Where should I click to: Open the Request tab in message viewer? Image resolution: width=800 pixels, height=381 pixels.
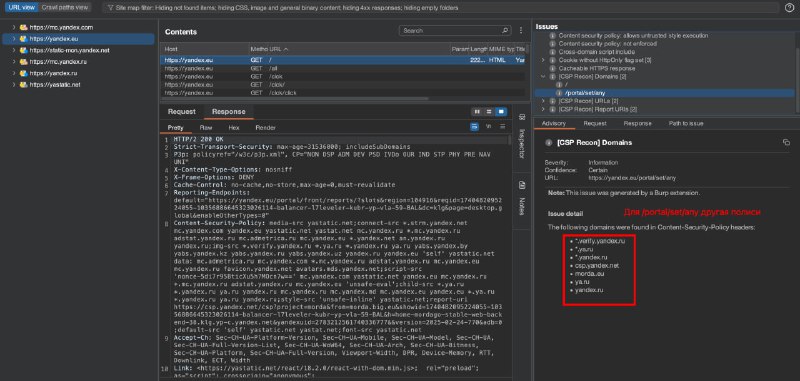pyautogui.click(x=182, y=112)
